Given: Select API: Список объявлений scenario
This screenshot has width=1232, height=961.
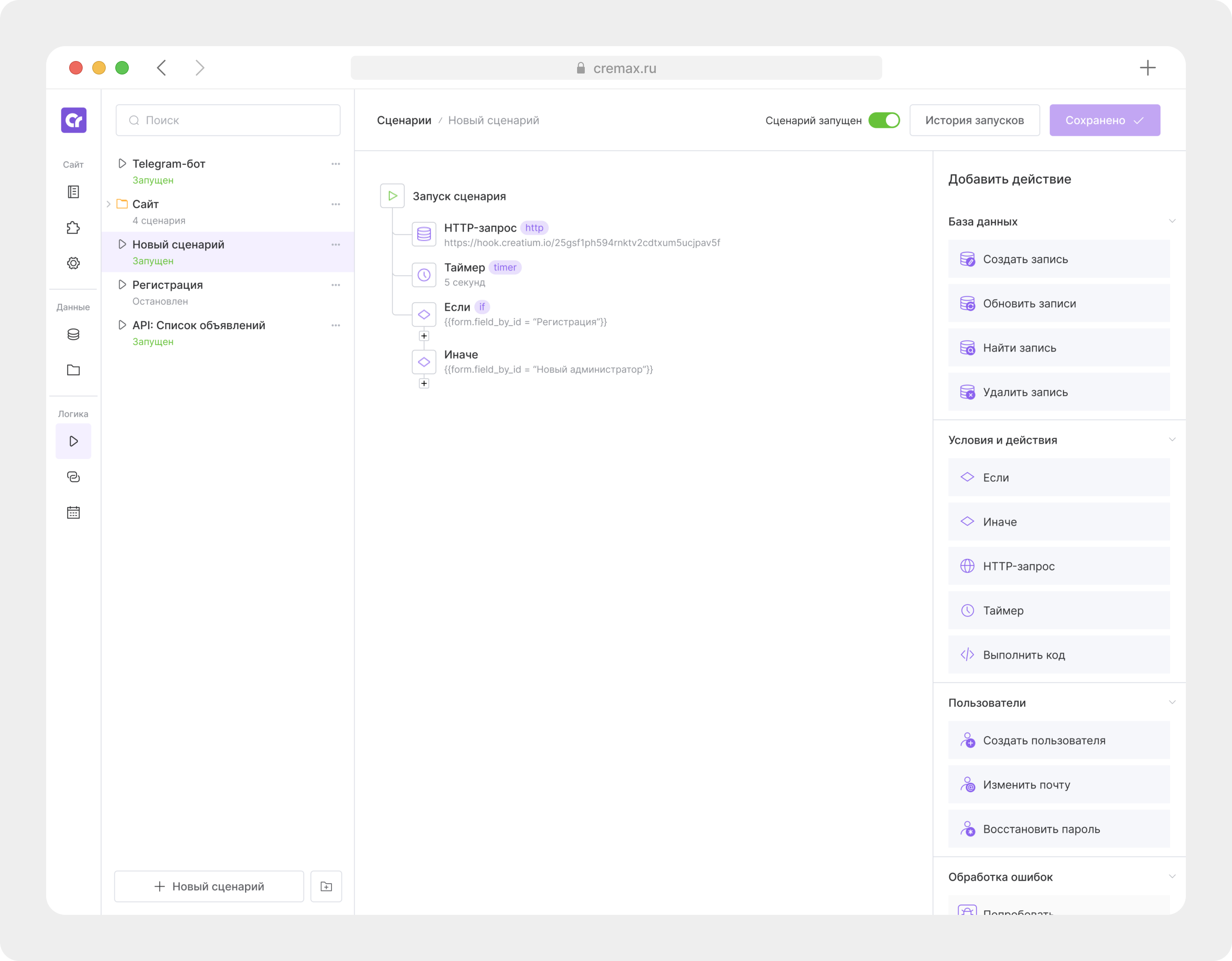Looking at the screenshot, I should coord(228,333).
